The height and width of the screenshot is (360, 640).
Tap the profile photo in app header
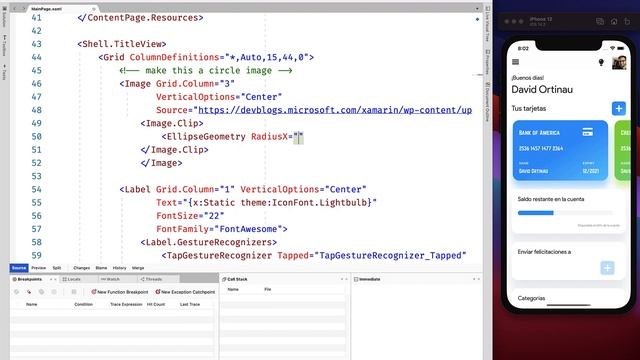[x=619, y=62]
